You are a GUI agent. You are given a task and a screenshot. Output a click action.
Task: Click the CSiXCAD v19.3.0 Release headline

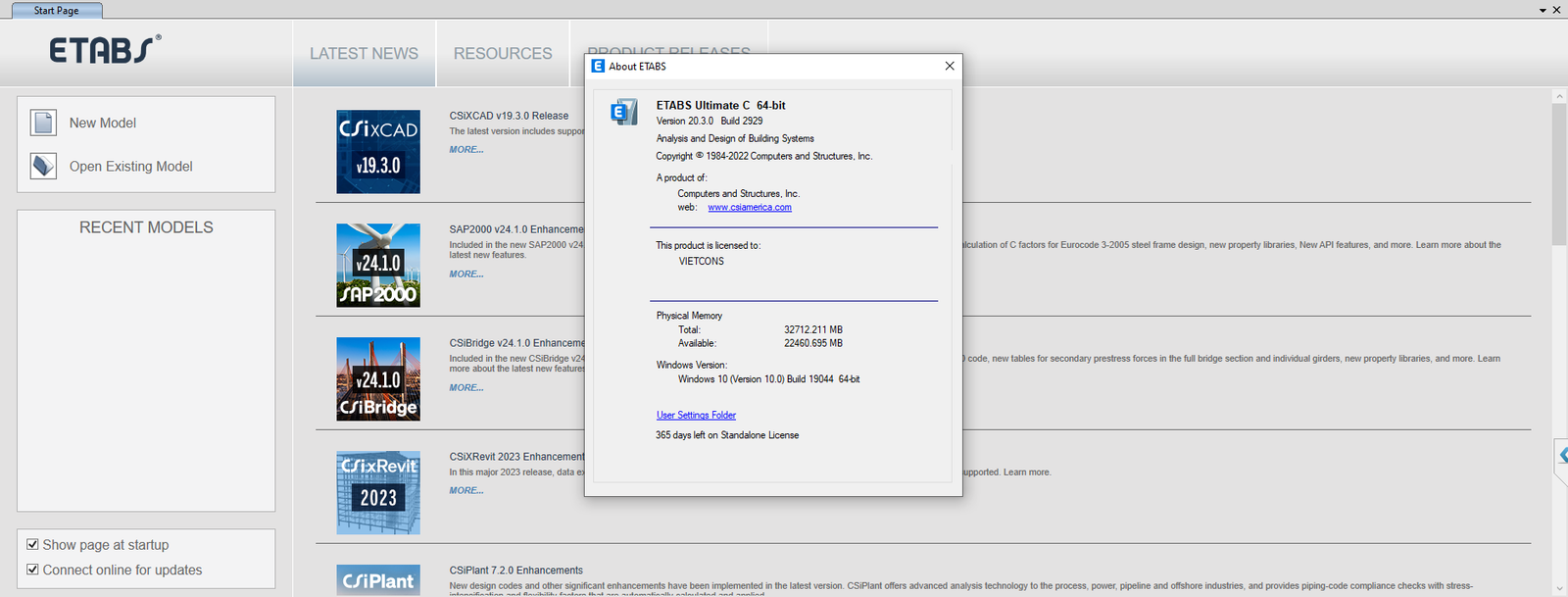[x=509, y=116]
